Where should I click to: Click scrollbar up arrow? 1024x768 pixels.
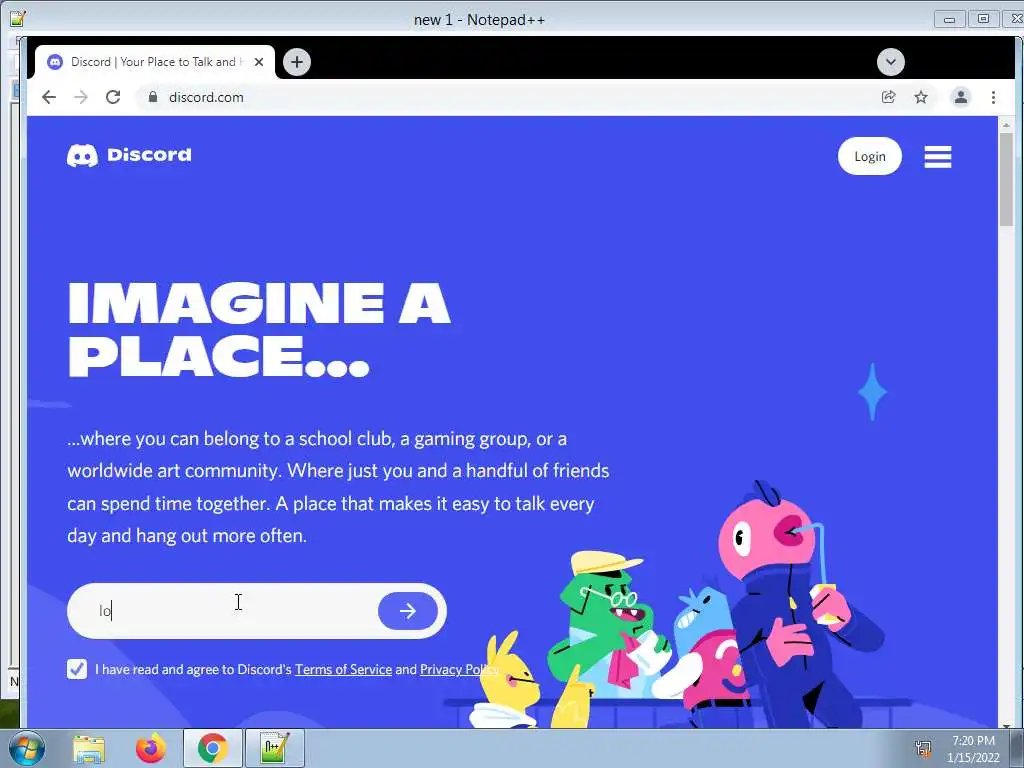tap(1006, 123)
